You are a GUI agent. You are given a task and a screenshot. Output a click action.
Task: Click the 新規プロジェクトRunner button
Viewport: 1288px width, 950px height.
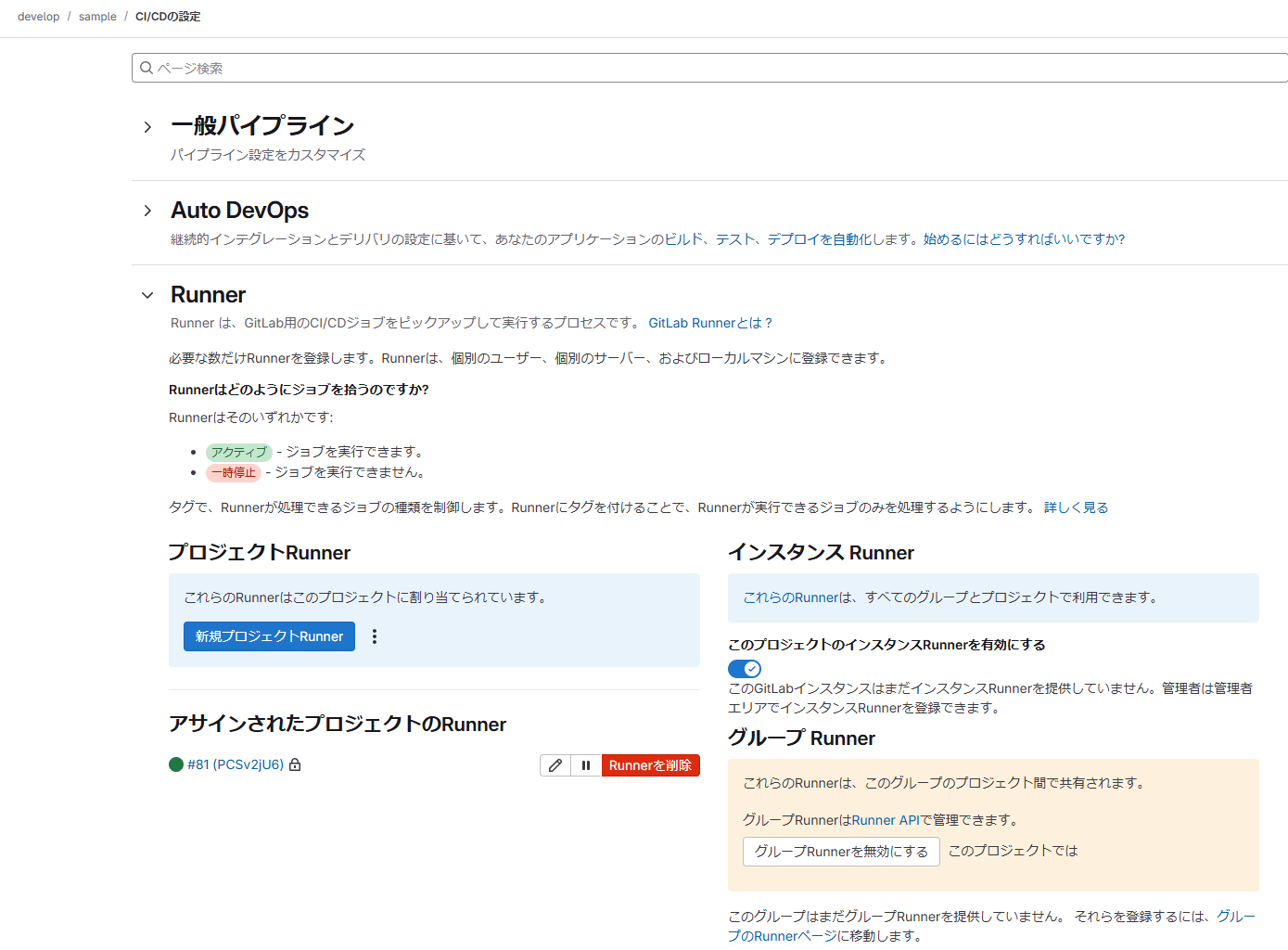click(269, 636)
